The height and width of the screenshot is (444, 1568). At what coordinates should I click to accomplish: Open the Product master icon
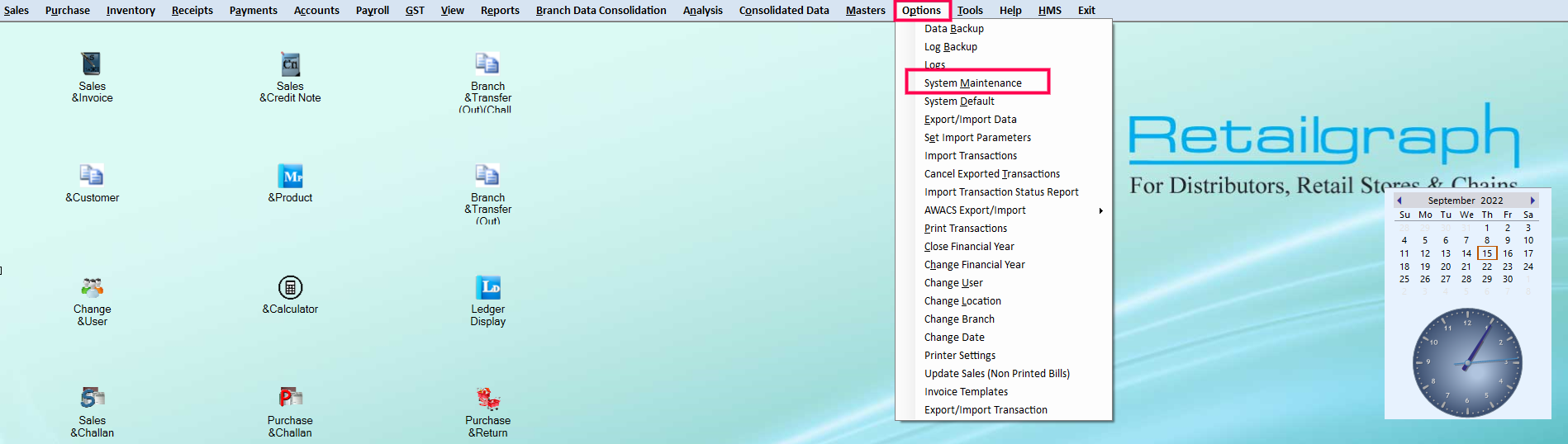point(290,175)
